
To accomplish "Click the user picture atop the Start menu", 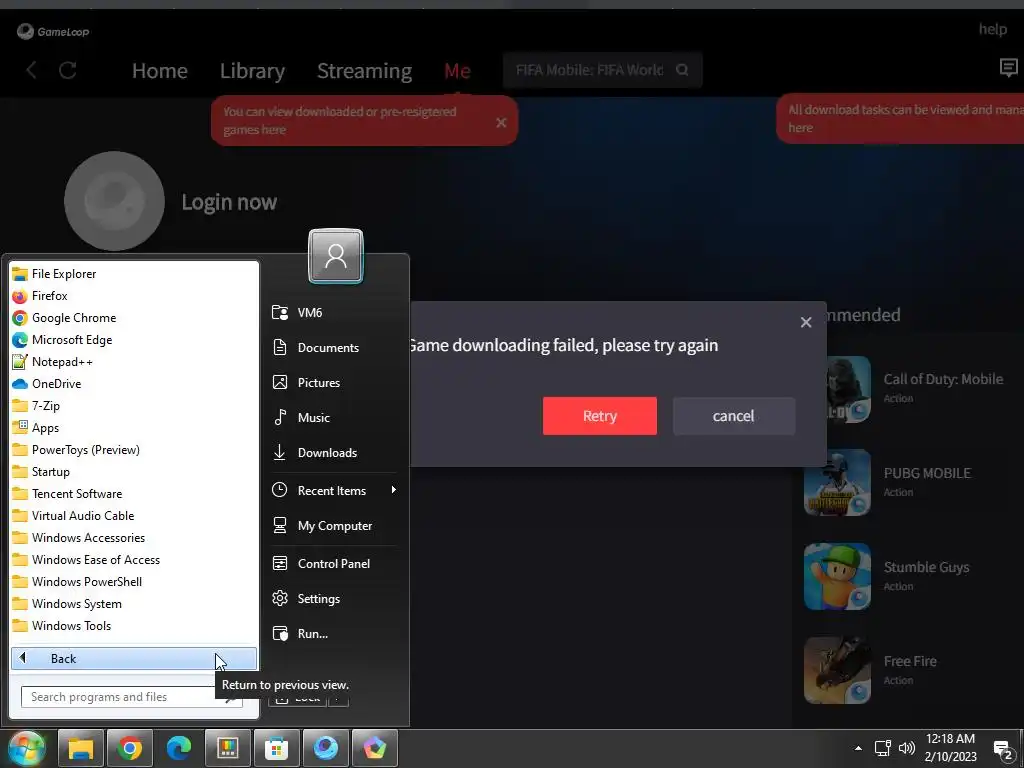I will point(336,256).
